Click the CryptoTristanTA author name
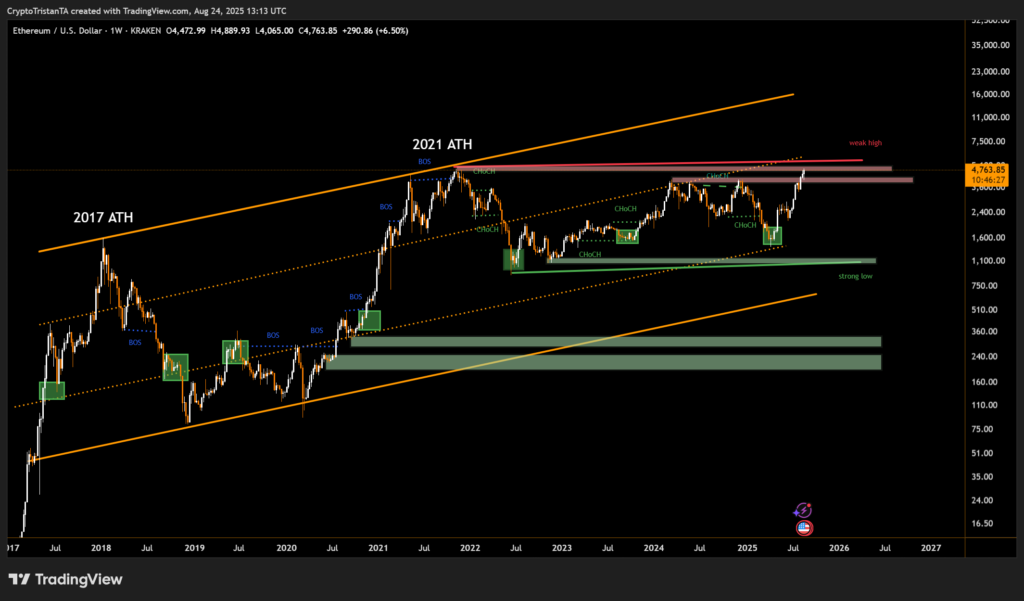Screen dimensions: 1024x601 click(45, 11)
